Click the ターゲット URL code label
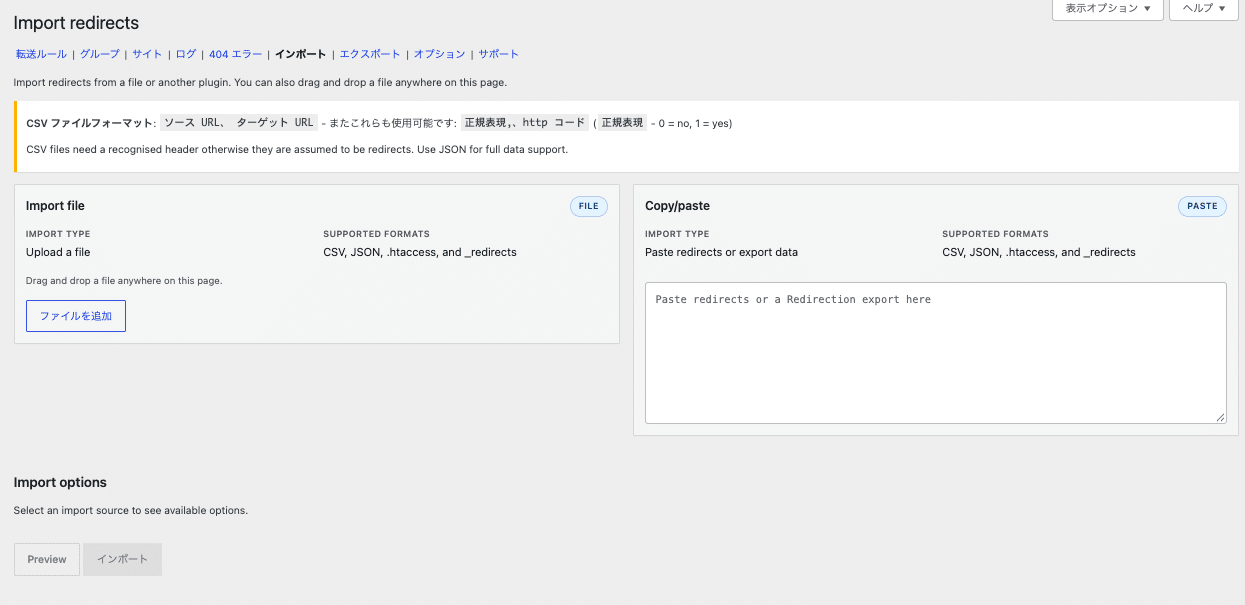Image resolution: width=1245 pixels, height=605 pixels. pyautogui.click(x=275, y=123)
